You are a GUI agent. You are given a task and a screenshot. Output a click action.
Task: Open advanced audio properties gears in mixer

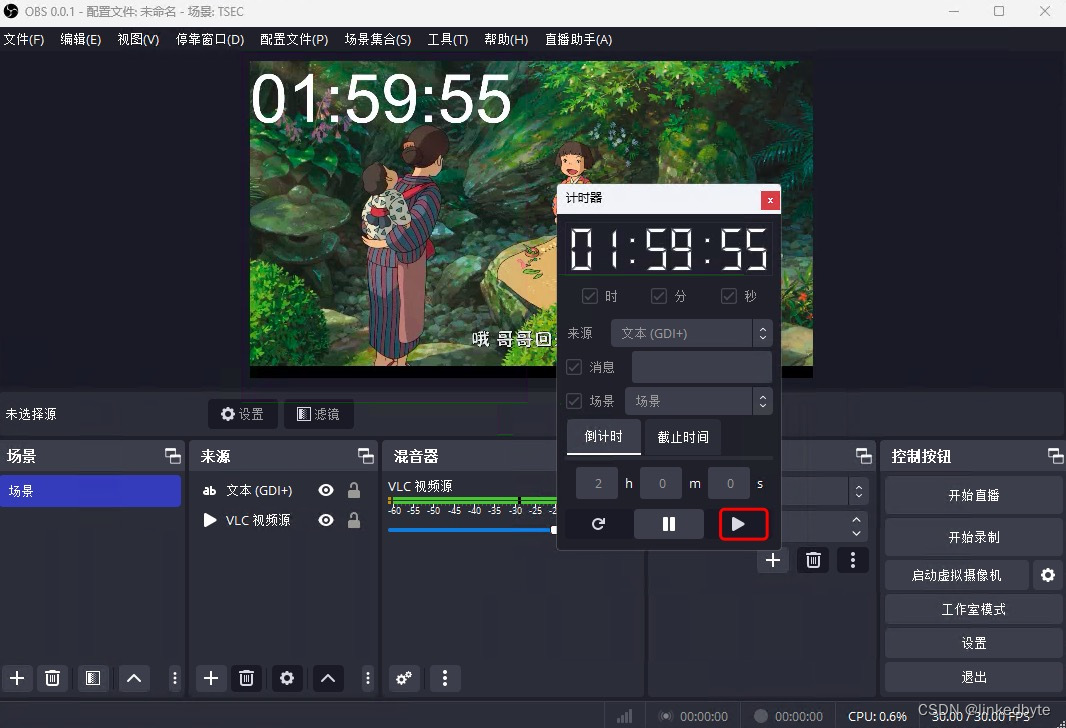coord(404,678)
